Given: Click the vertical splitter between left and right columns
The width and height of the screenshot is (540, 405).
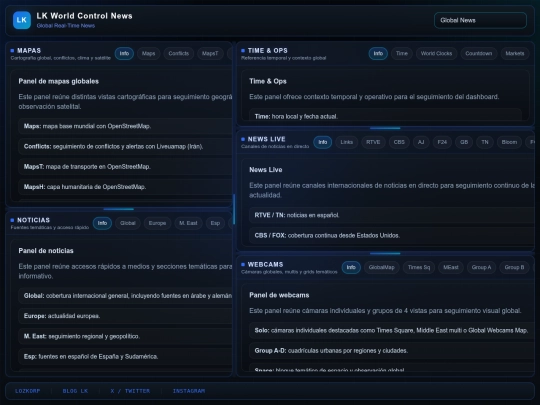Looking at the screenshot, I should coord(234,209).
